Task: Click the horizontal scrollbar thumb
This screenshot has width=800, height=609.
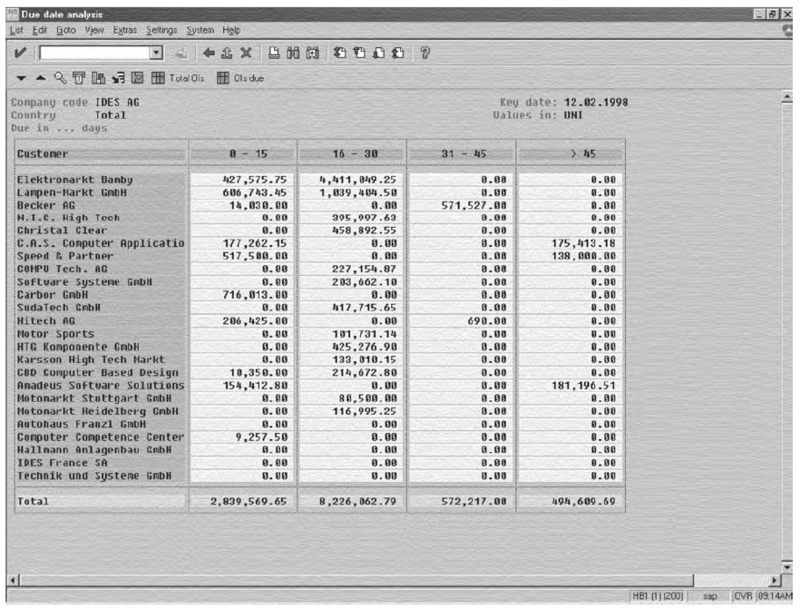Action: (x=356, y=580)
